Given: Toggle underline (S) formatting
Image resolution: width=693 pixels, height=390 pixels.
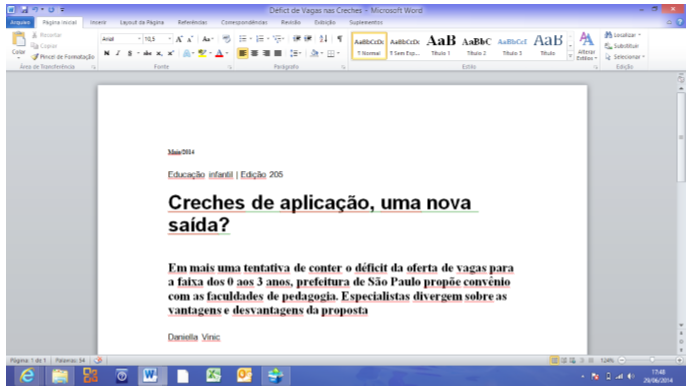Looking at the screenshot, I should click(x=129, y=53).
